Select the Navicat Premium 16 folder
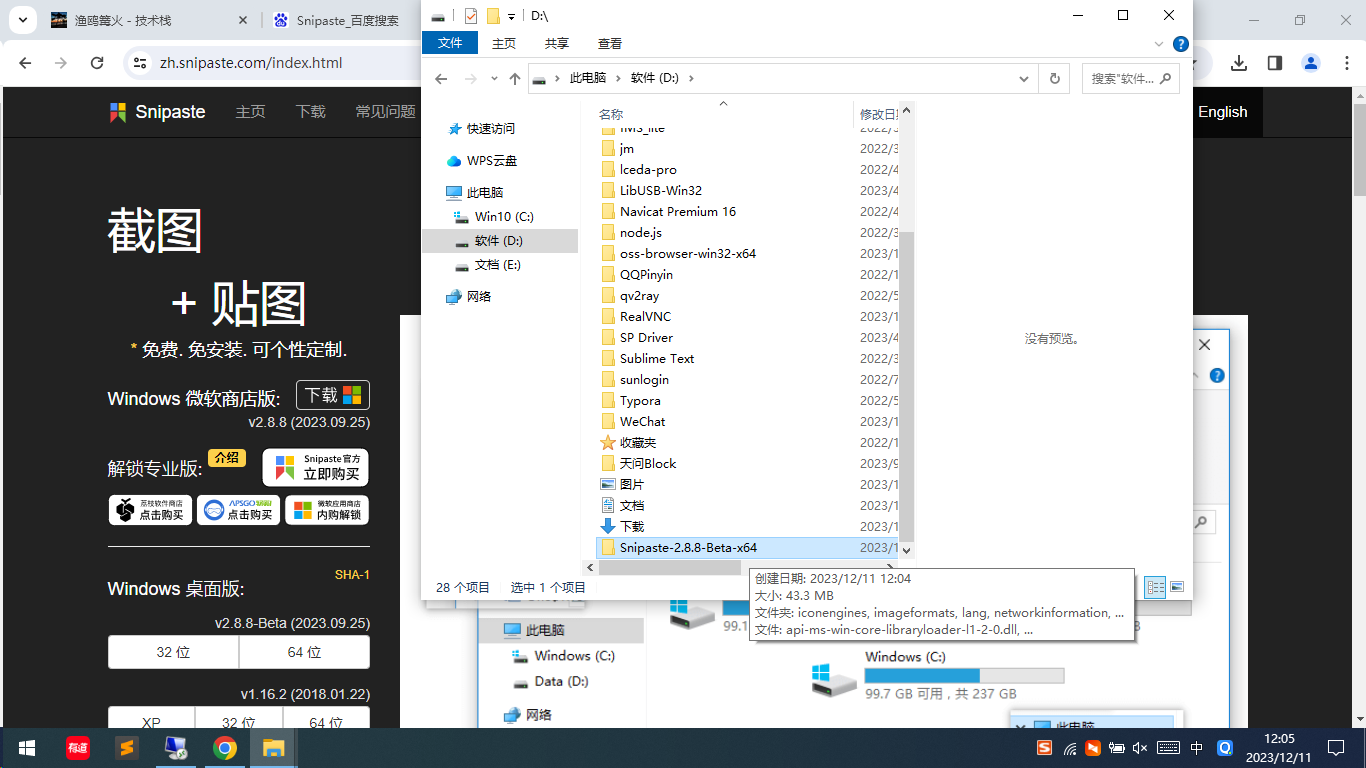This screenshot has width=1366, height=768. click(x=677, y=211)
